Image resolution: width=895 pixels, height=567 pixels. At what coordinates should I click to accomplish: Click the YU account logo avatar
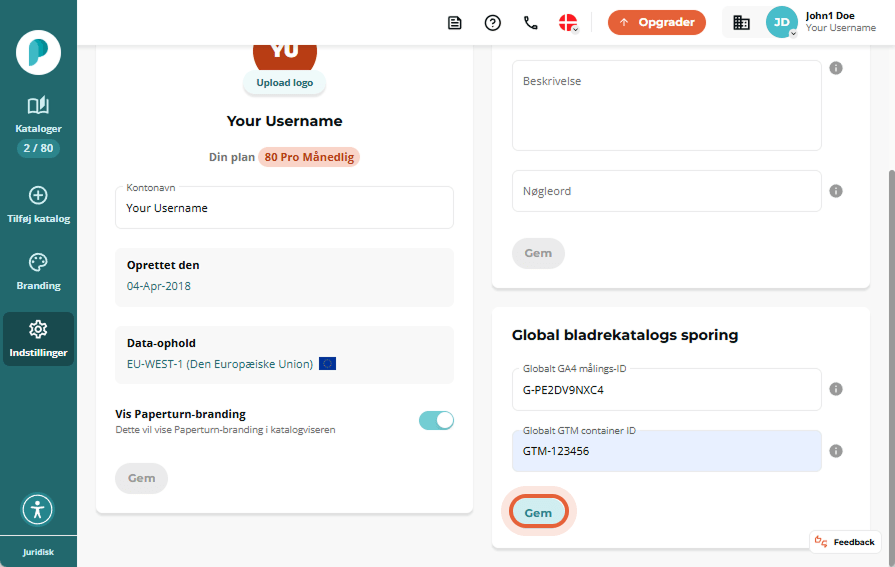click(285, 57)
